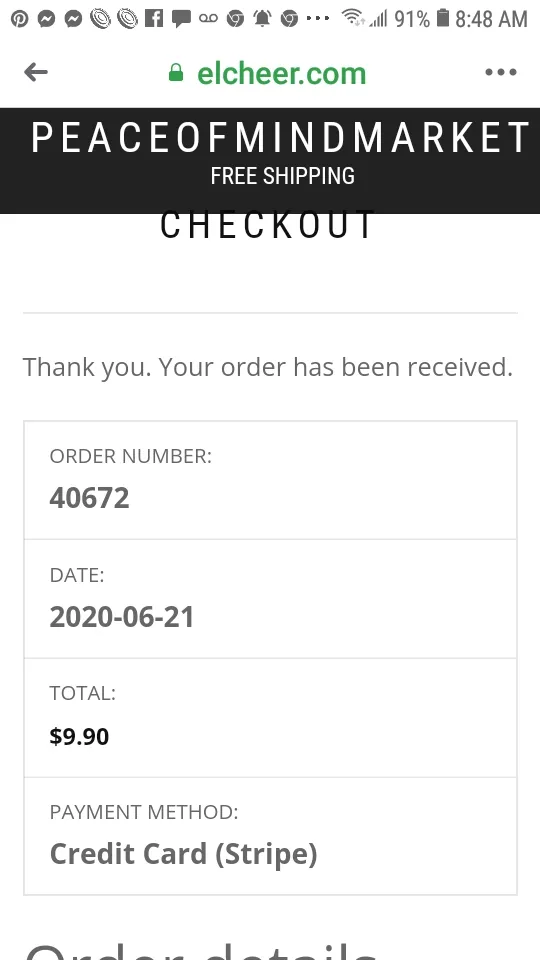This screenshot has height=960, width=540.
Task: Tap the first Messenger notification icon
Action: (46, 19)
